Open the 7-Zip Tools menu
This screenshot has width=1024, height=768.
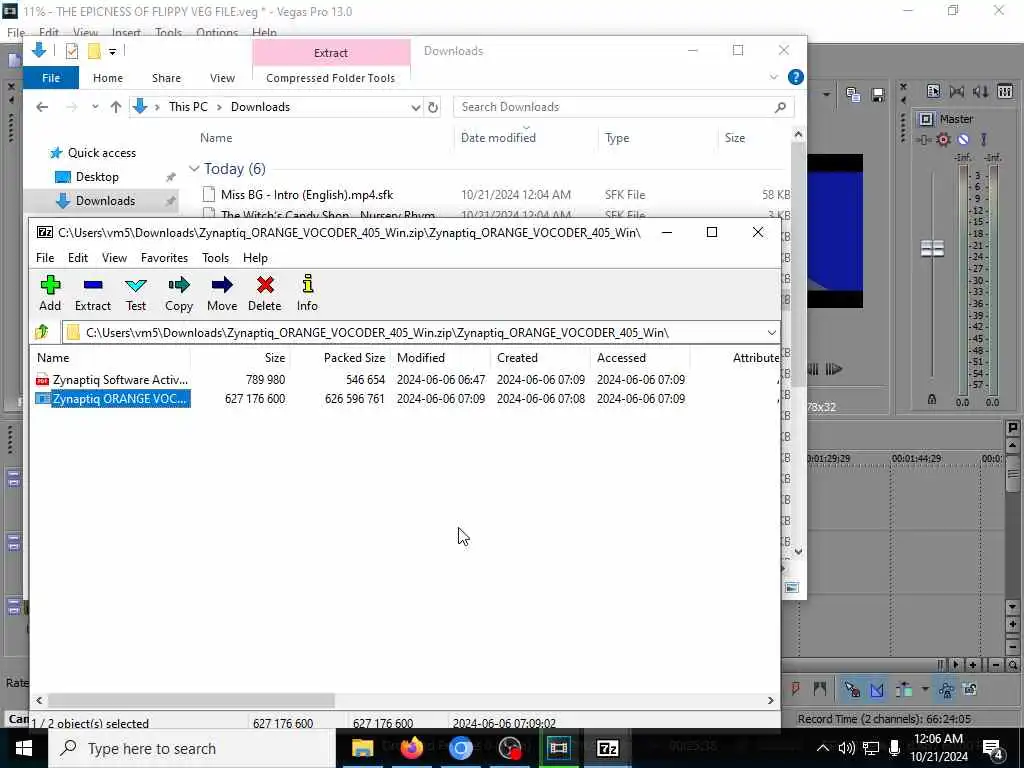tap(216, 258)
